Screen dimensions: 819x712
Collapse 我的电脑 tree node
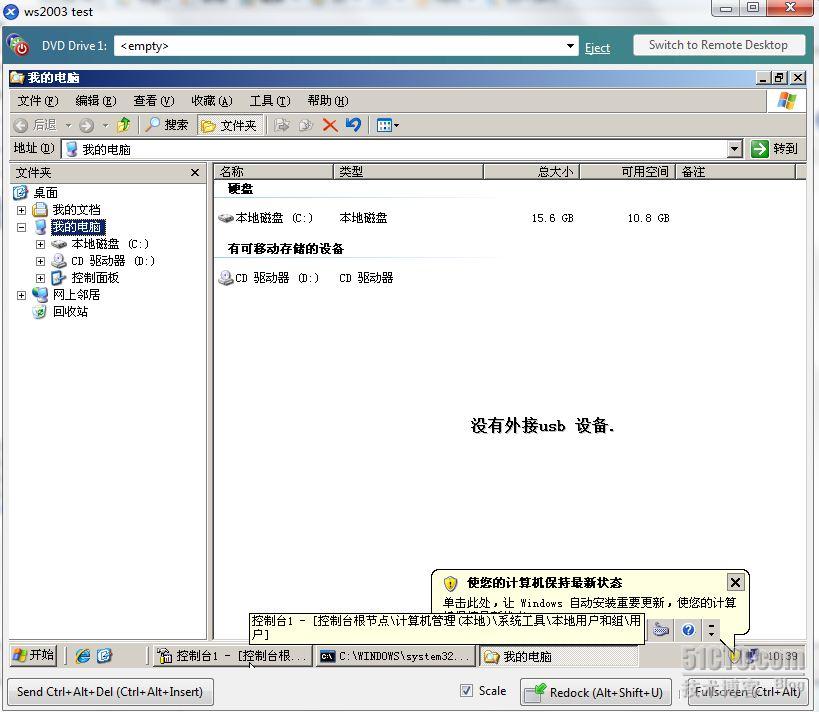[x=21, y=227]
